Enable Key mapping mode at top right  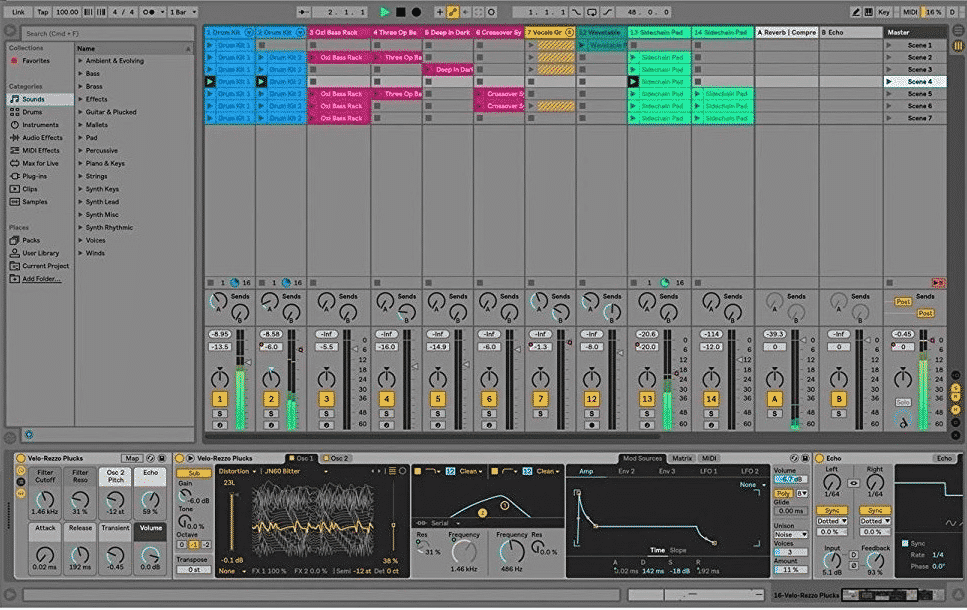(884, 12)
